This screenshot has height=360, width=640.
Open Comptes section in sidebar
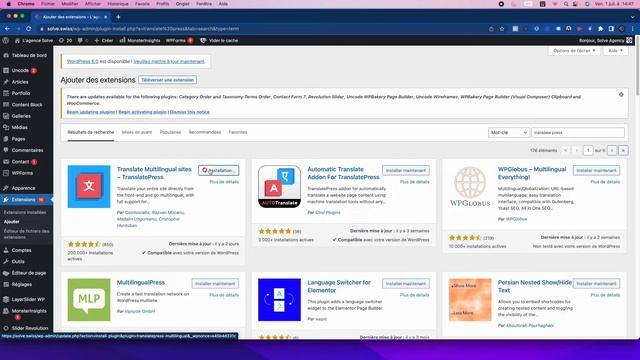tap(21, 250)
